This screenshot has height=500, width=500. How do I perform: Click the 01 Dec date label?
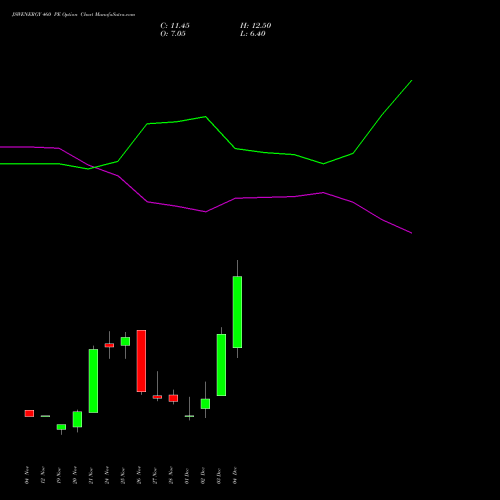[x=187, y=476]
